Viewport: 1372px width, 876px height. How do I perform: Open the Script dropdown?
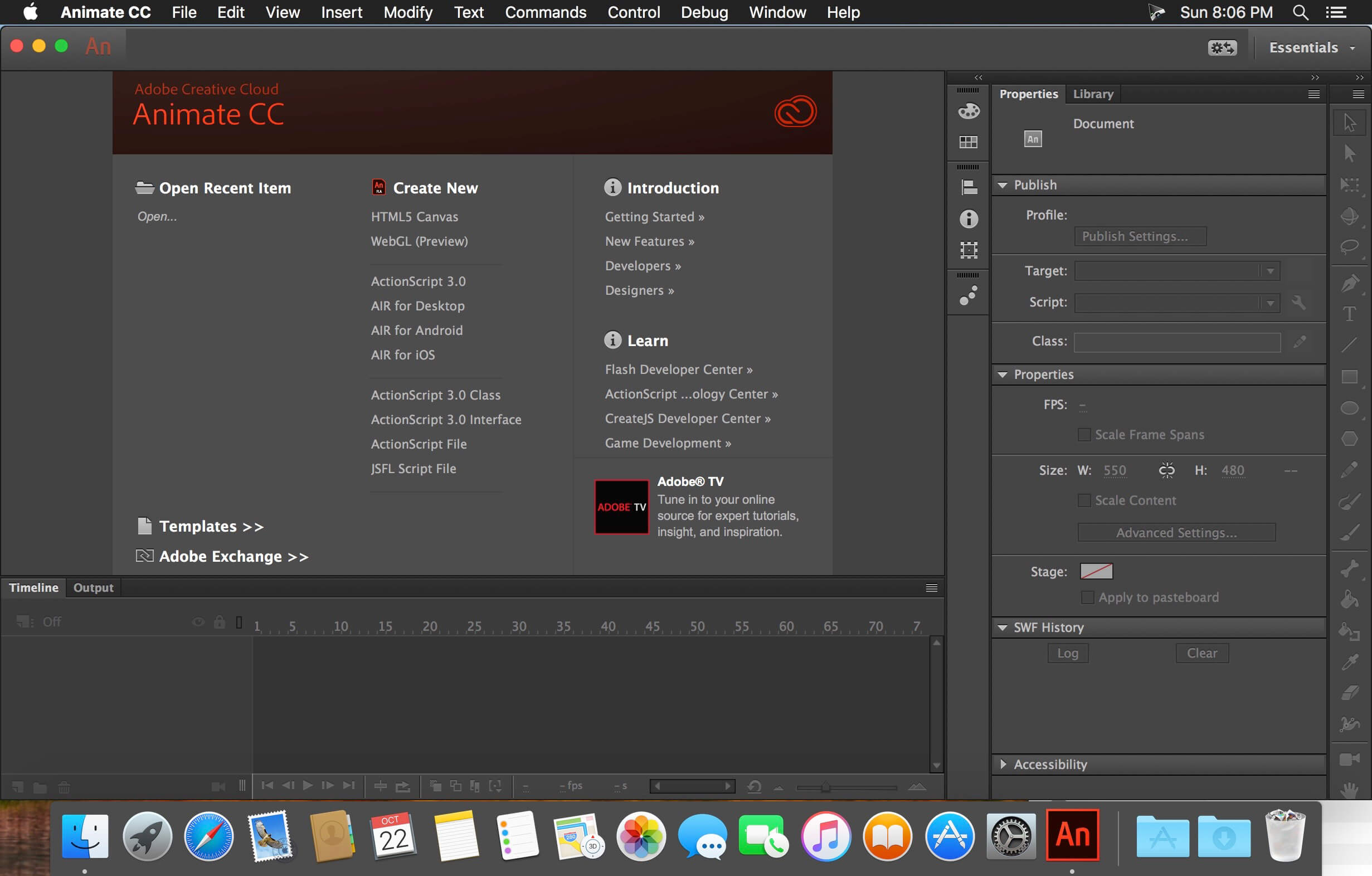pos(1177,303)
